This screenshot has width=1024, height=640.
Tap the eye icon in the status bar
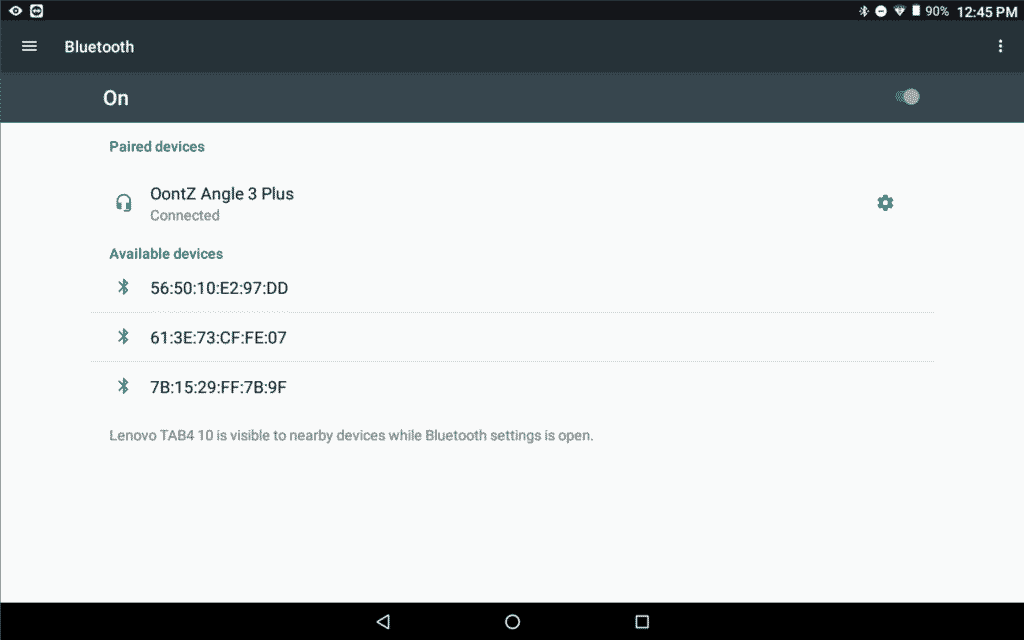point(15,12)
